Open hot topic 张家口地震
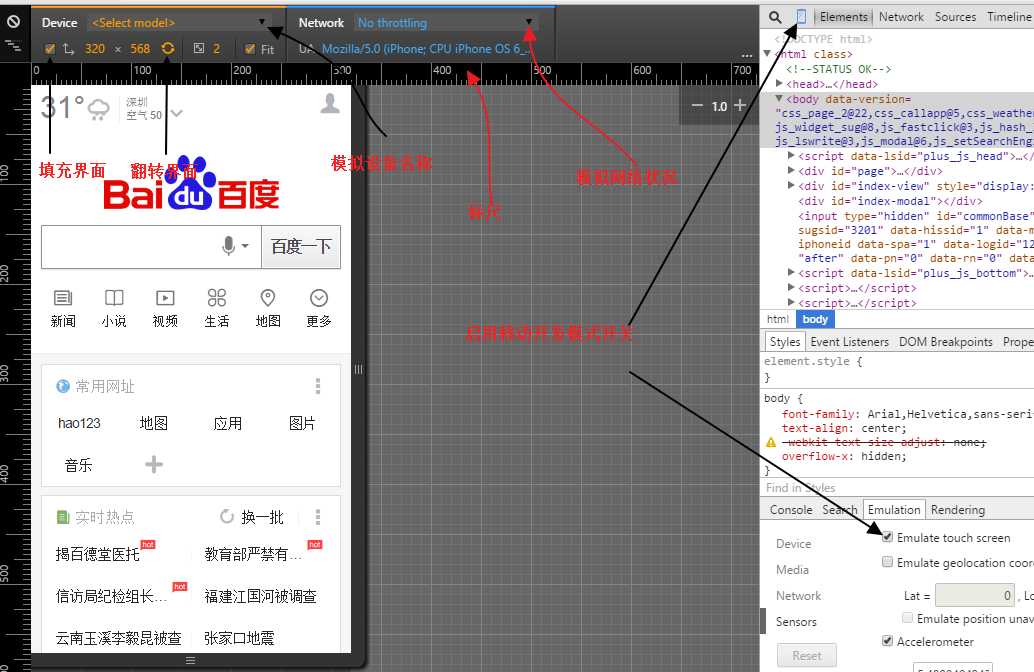The width and height of the screenshot is (1034, 672). (239, 638)
